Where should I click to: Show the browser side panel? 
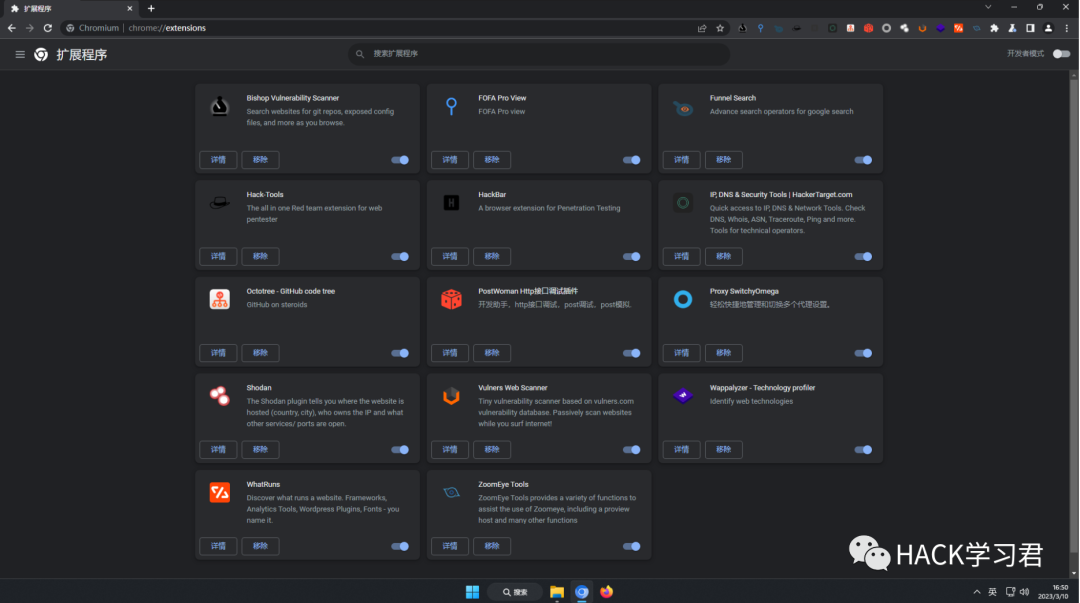pos(1030,28)
